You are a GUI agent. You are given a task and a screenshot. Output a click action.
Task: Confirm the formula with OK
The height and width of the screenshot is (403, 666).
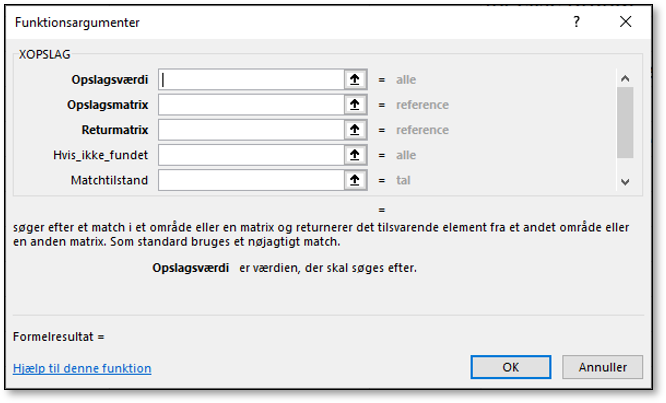[x=511, y=367]
